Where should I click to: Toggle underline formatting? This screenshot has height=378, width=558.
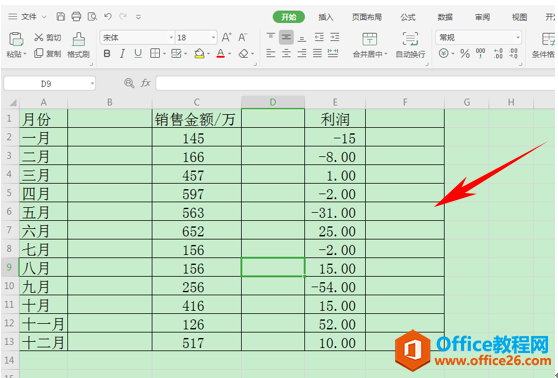coord(138,54)
